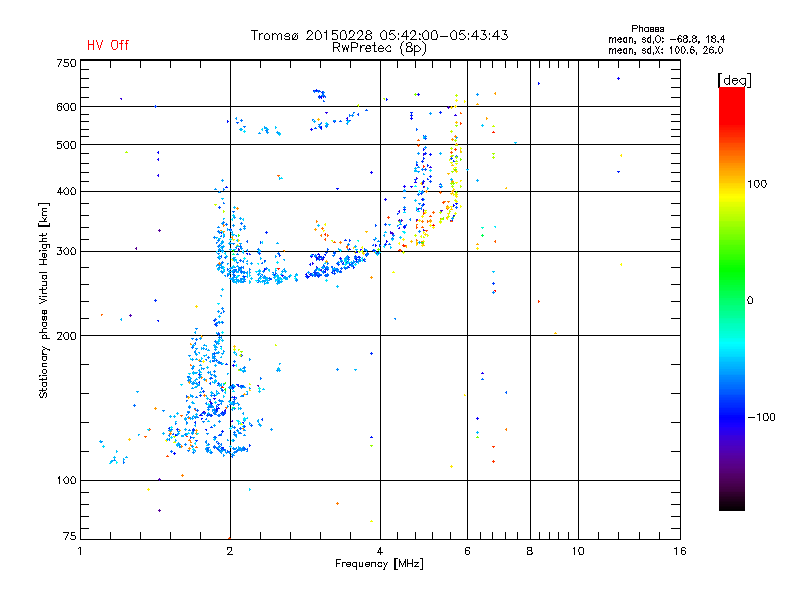The height and width of the screenshot is (600, 800).
Task: Click the y-axis '600' tick label
Action: click(x=66, y=107)
